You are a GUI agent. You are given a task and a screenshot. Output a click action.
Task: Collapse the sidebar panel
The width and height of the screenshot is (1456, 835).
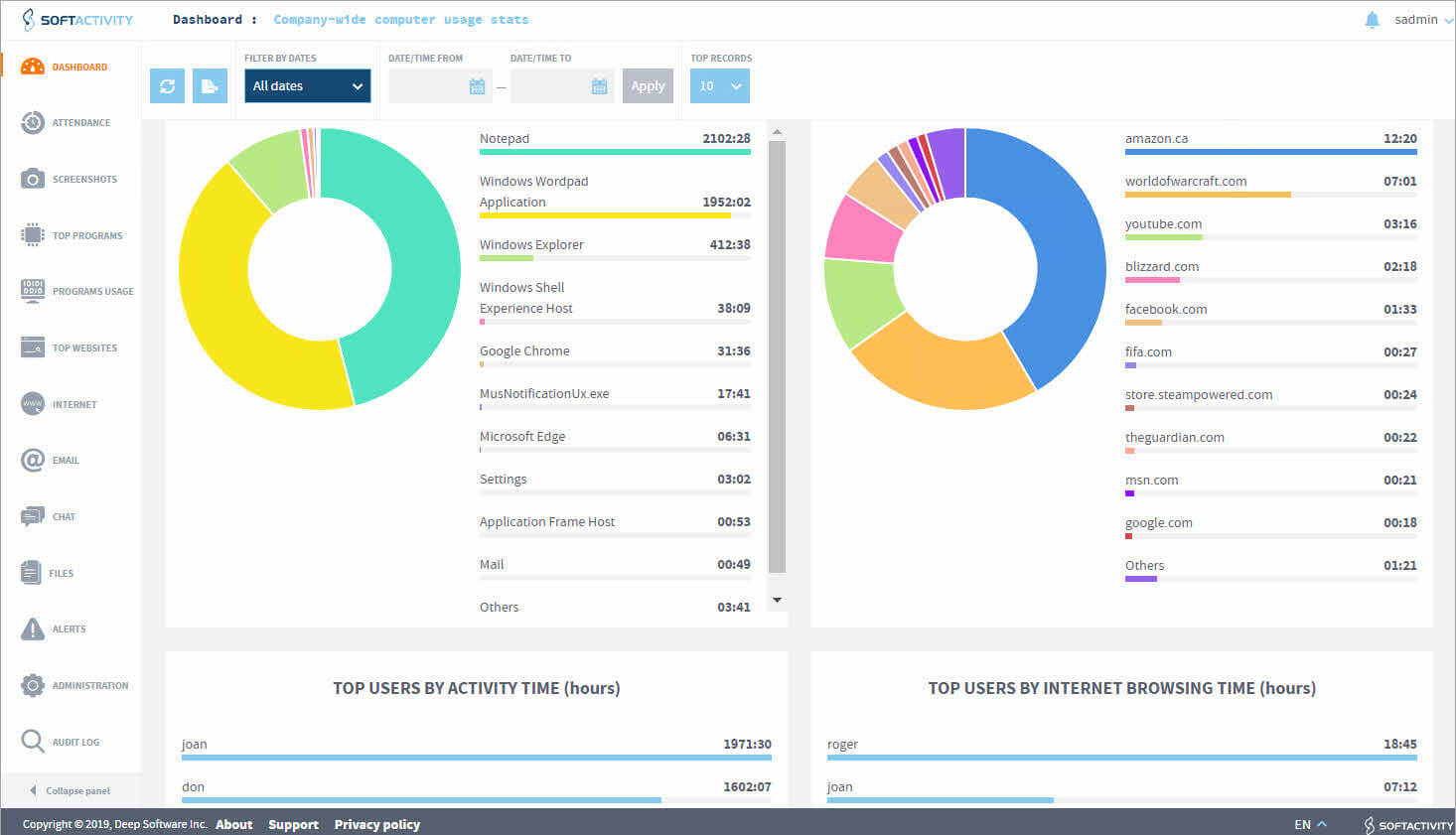pos(71,790)
